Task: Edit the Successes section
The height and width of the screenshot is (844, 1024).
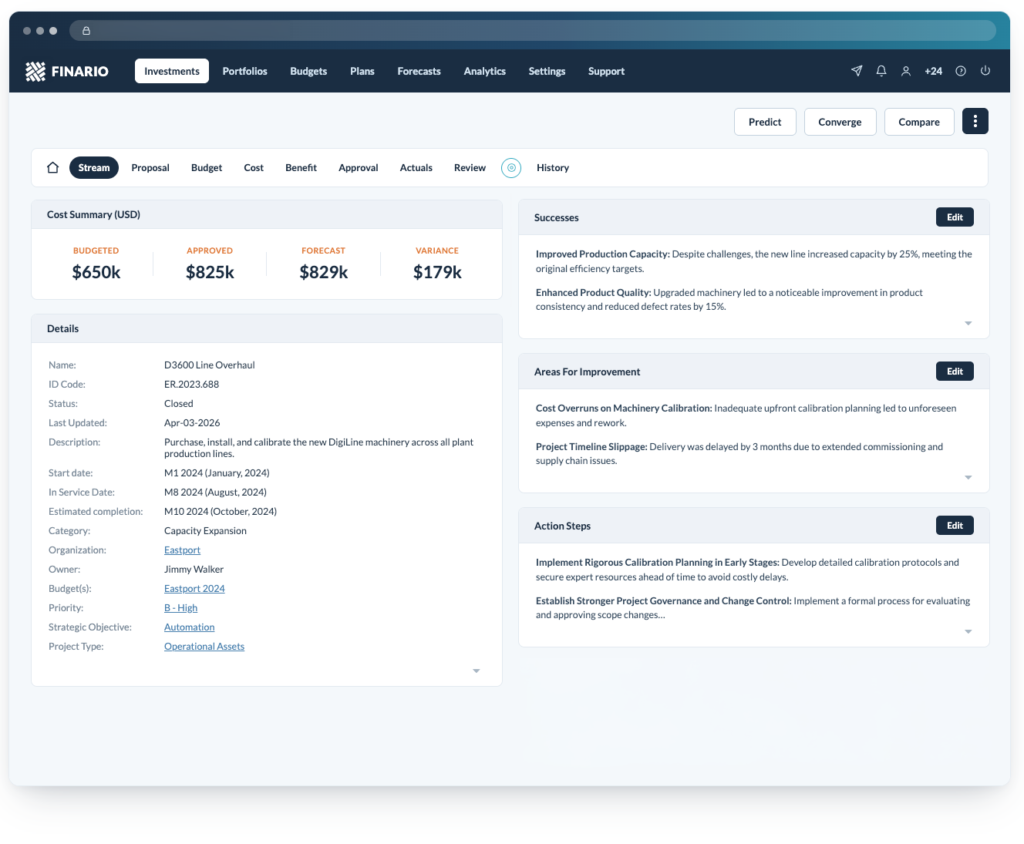Action: point(955,218)
